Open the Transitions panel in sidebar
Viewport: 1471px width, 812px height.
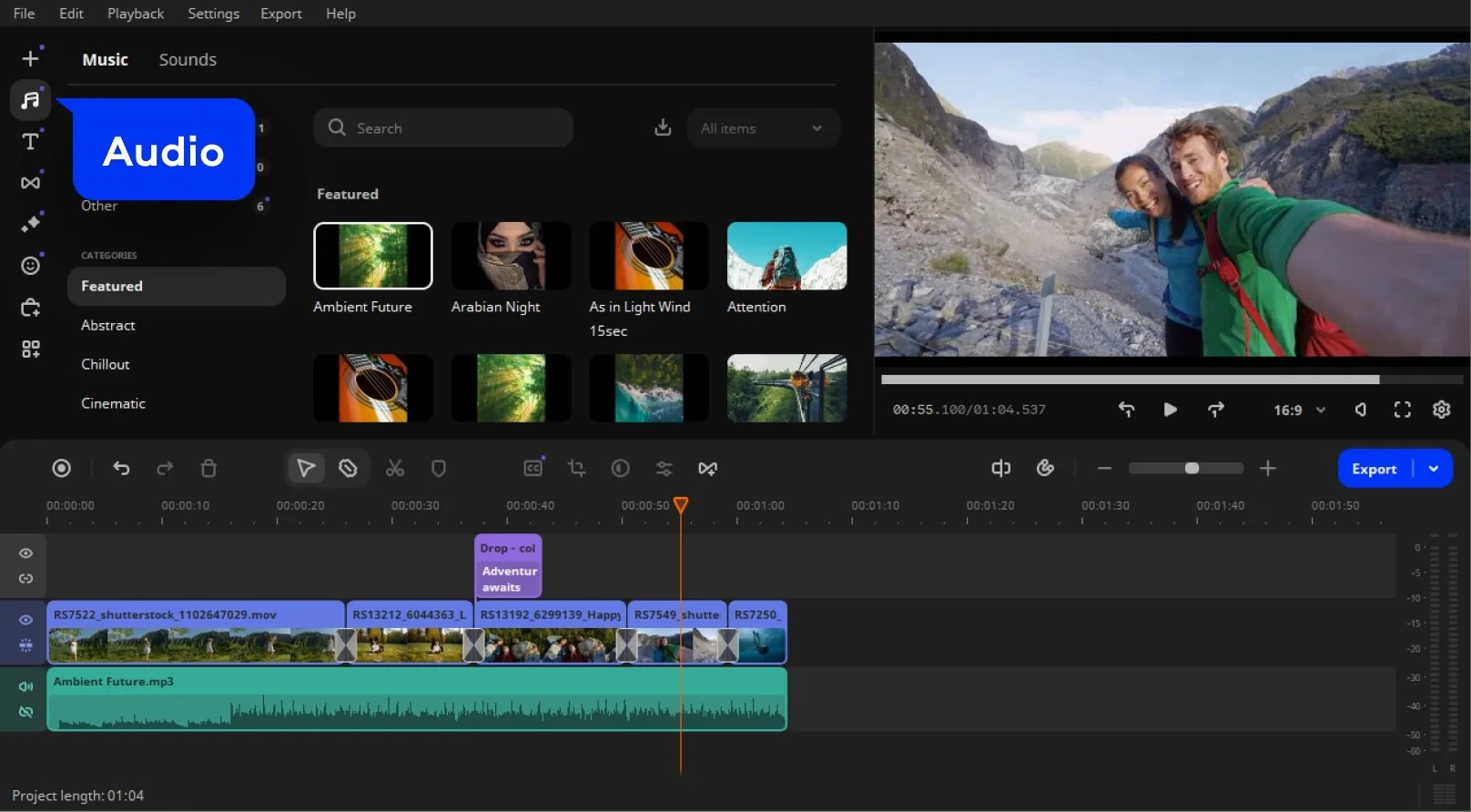(x=30, y=183)
